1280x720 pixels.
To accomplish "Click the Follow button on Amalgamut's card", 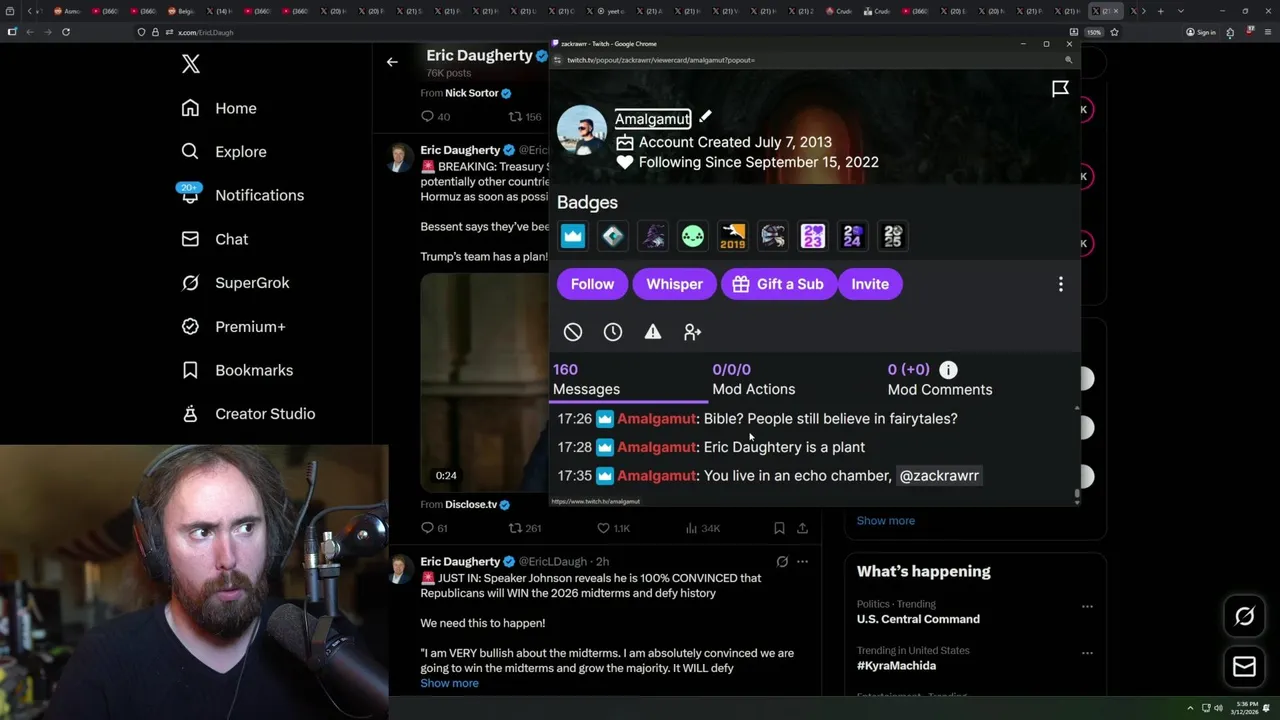I will (x=592, y=284).
